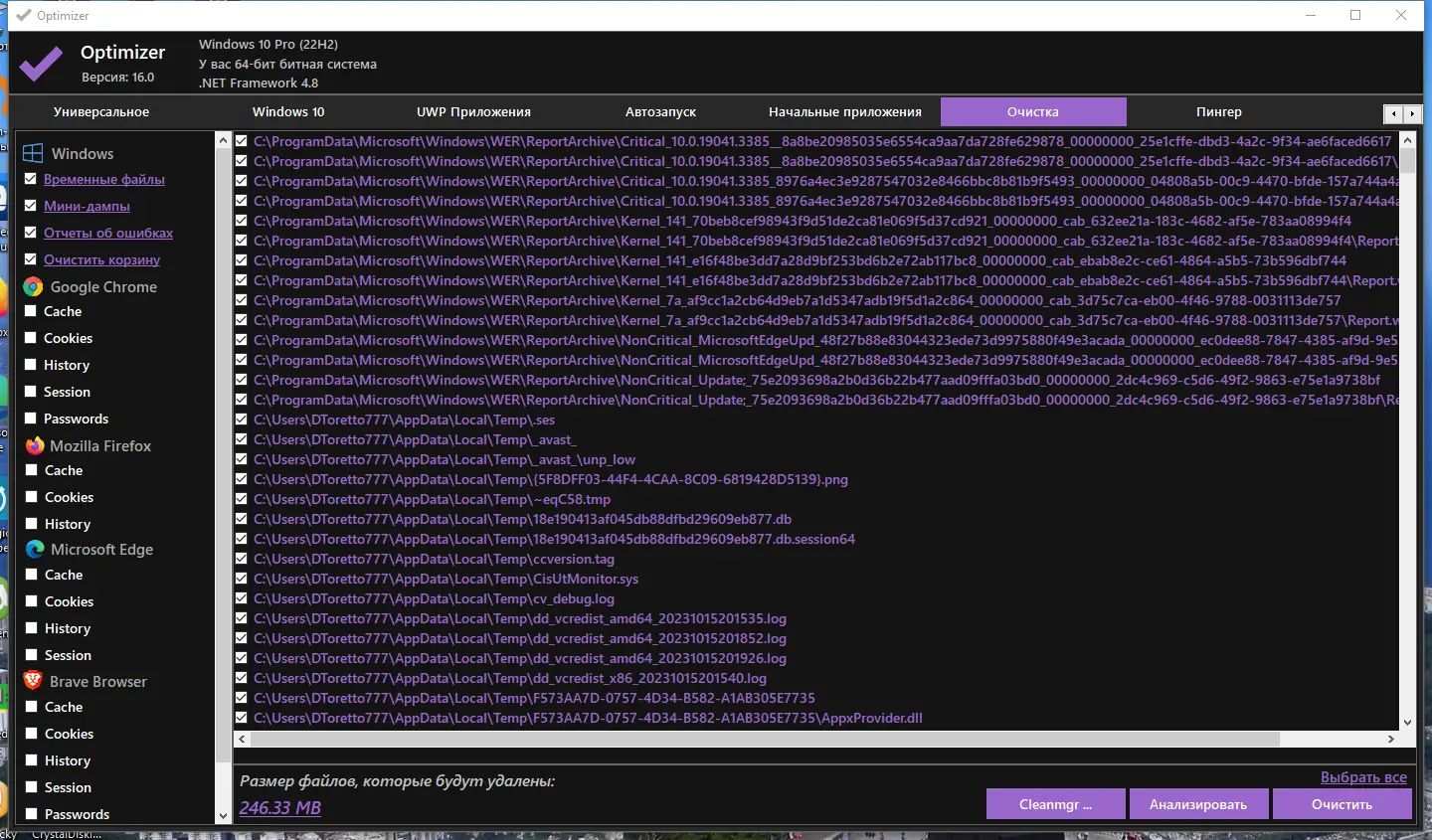Tick the Brave Browser History checkbox
The width and height of the screenshot is (1432, 840).
tap(32, 760)
